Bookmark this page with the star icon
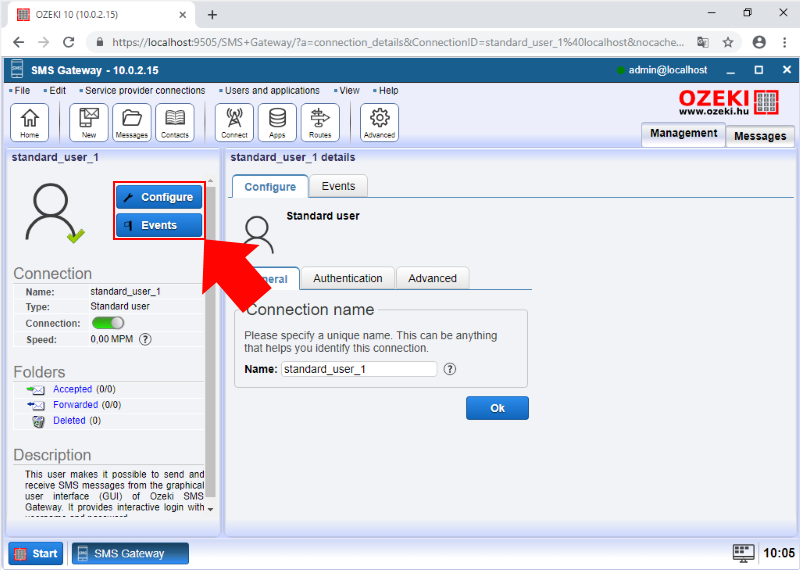The image size is (800, 570). pos(728,42)
